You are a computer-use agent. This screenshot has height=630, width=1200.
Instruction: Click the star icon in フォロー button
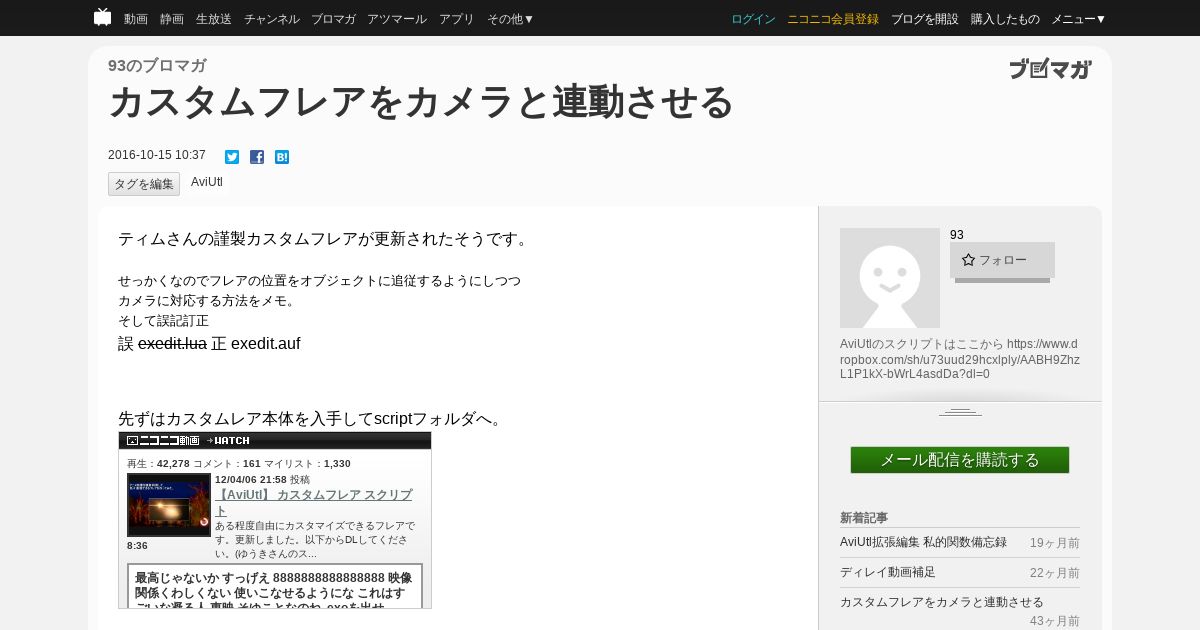pyautogui.click(x=968, y=260)
